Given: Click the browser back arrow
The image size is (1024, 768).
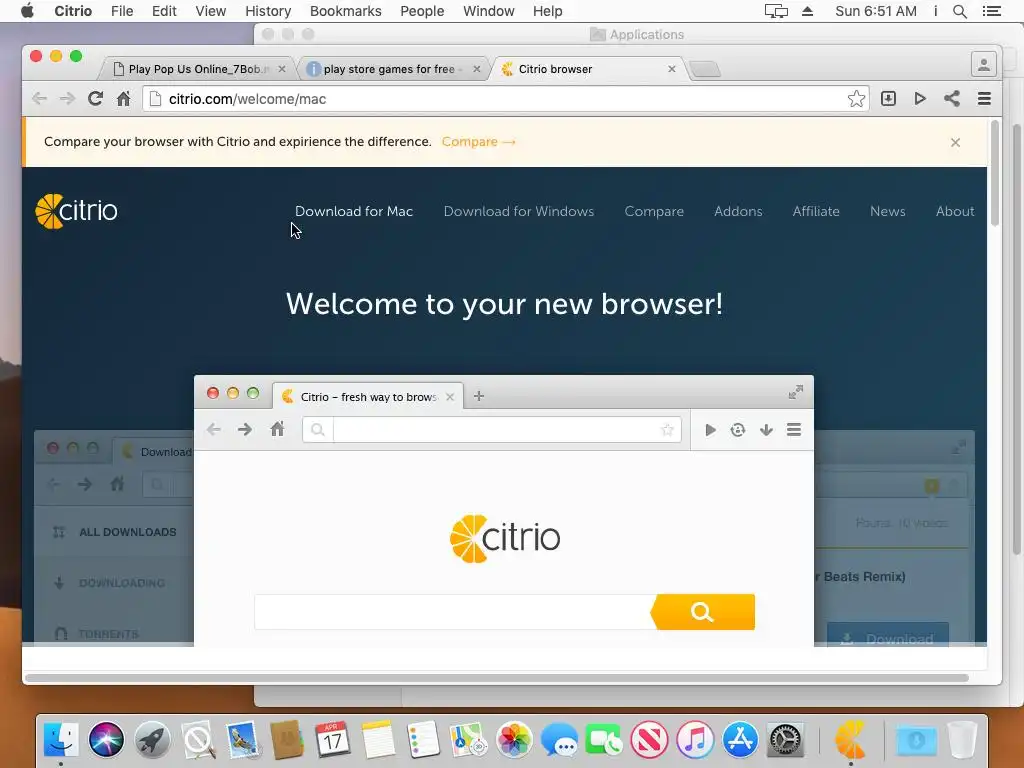Looking at the screenshot, I should (39, 99).
